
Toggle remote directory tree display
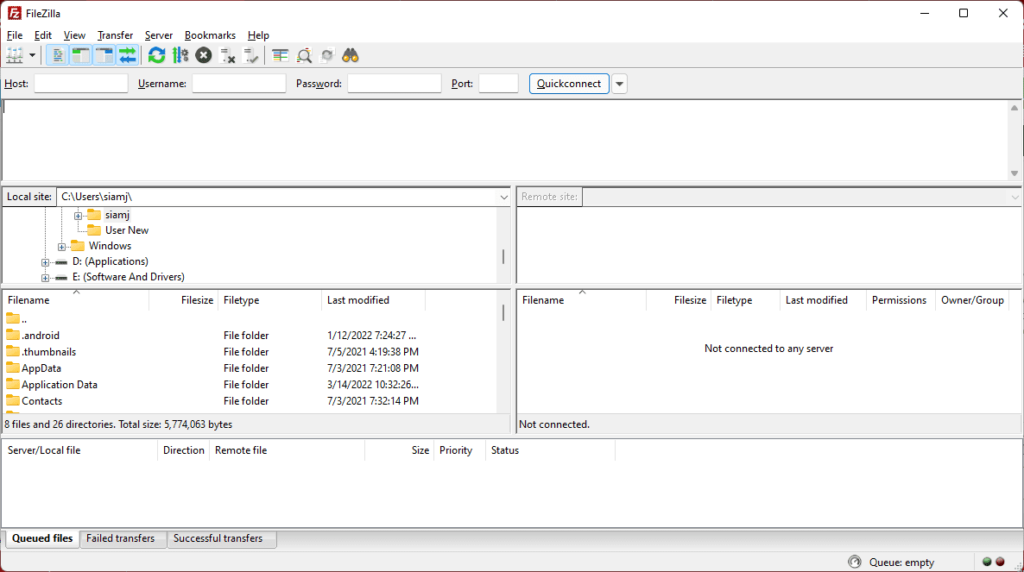(x=104, y=56)
